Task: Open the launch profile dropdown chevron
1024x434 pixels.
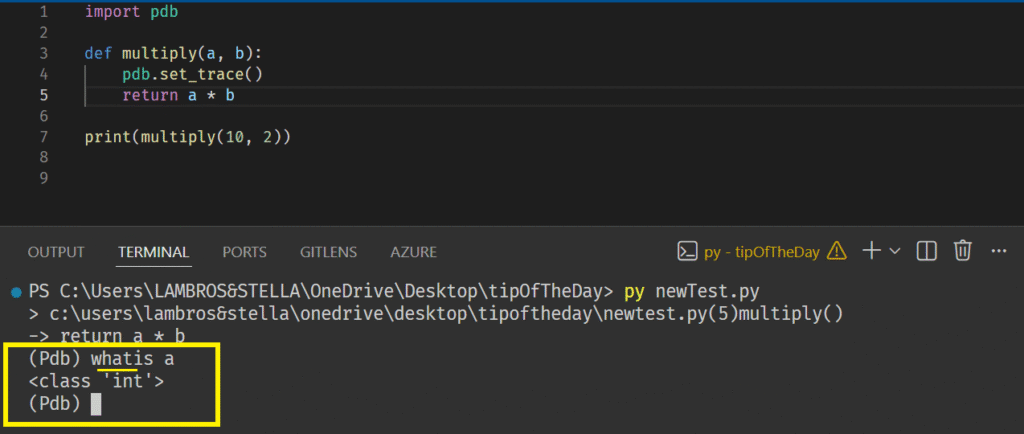Action: [x=895, y=251]
